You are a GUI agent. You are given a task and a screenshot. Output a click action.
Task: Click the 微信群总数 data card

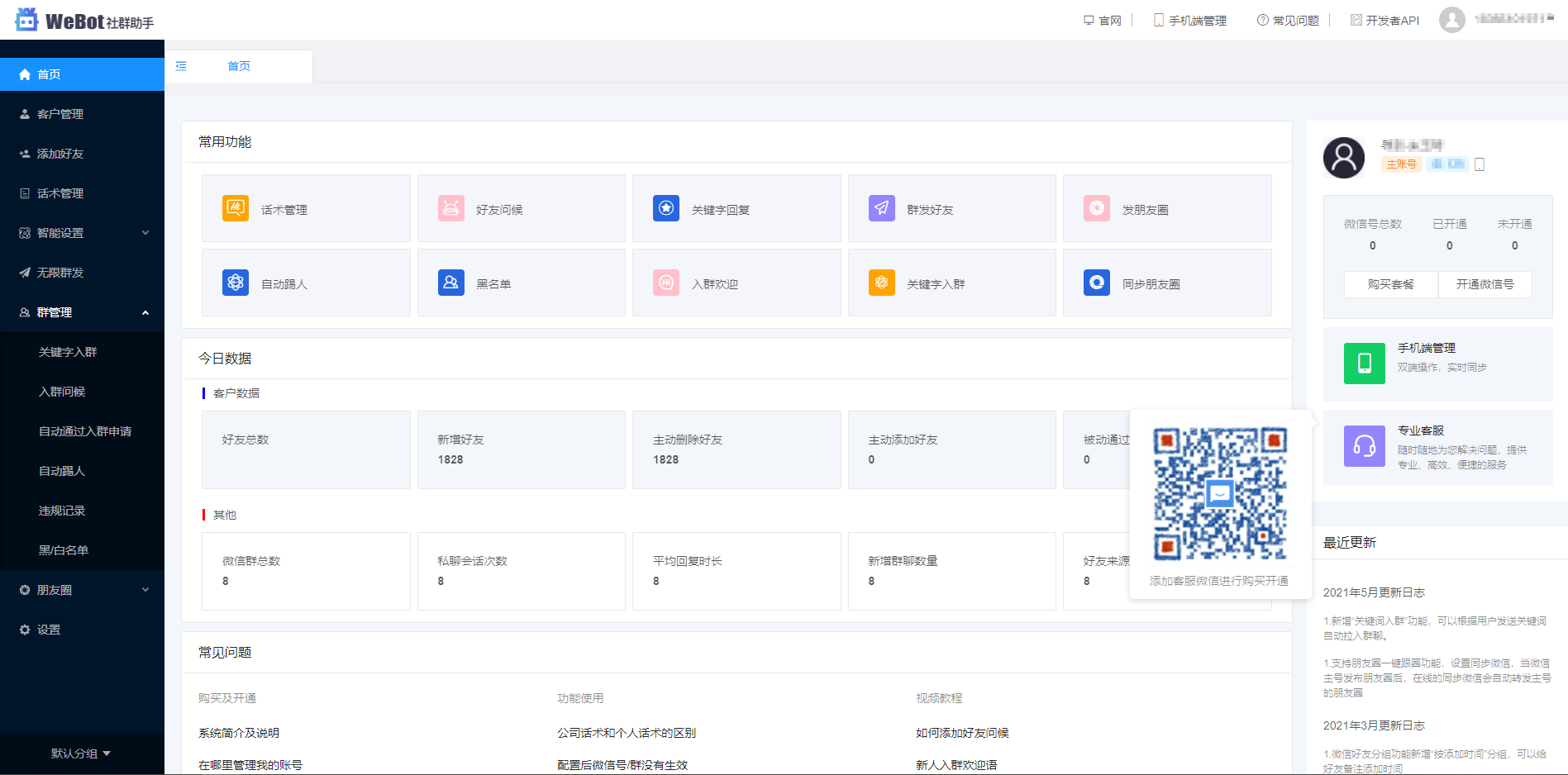click(306, 571)
